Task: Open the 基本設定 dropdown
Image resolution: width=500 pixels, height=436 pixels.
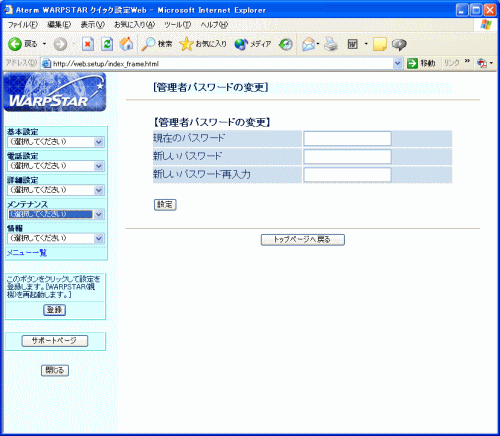Action: coord(56,142)
